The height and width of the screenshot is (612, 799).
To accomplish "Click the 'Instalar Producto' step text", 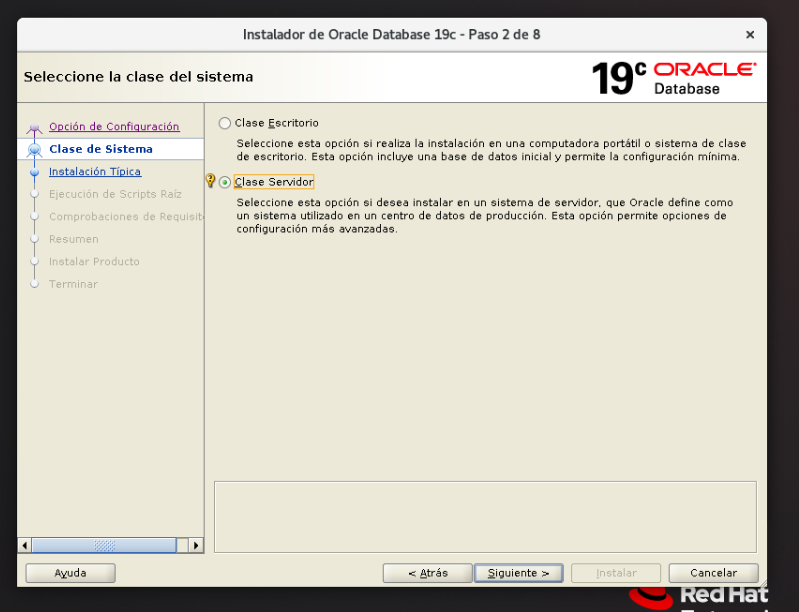I will [x=94, y=261].
